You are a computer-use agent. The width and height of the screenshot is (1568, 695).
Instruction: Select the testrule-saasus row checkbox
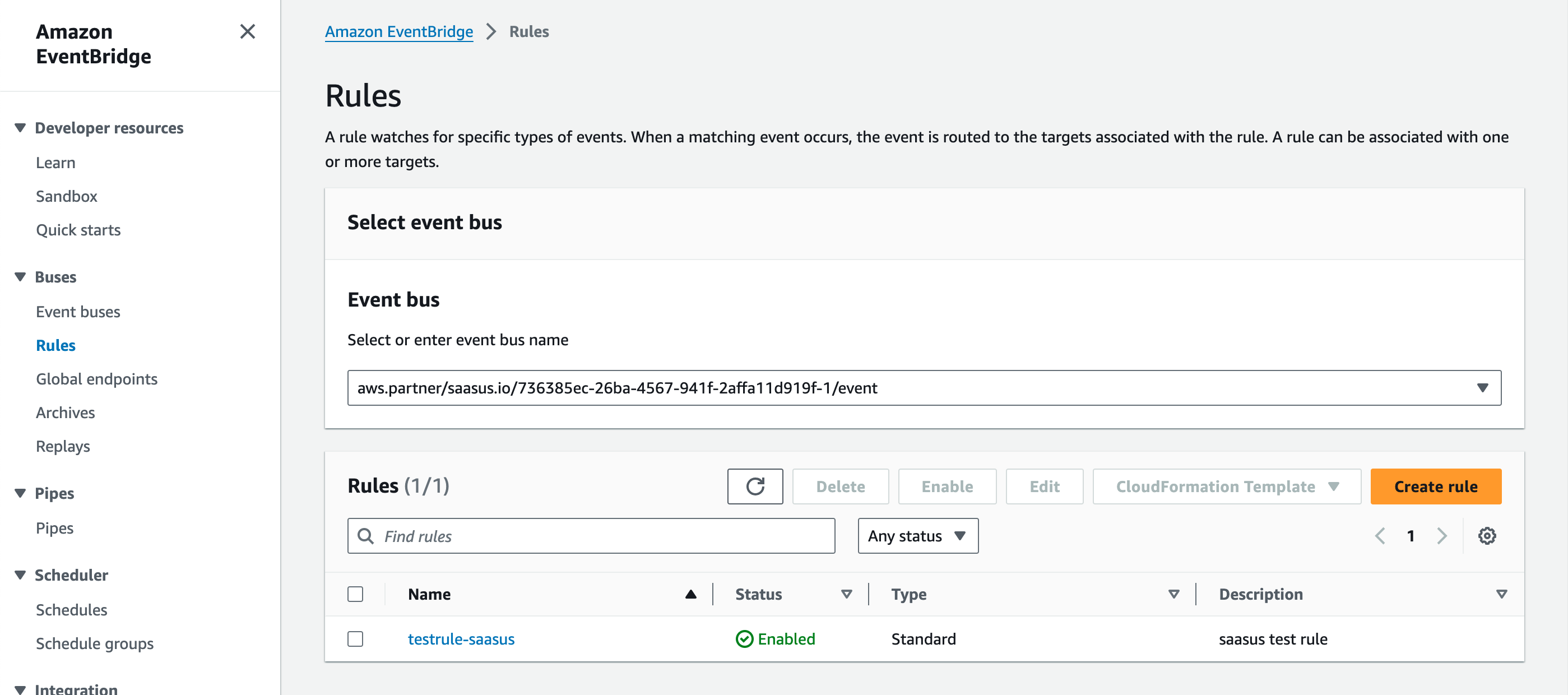[x=355, y=639]
